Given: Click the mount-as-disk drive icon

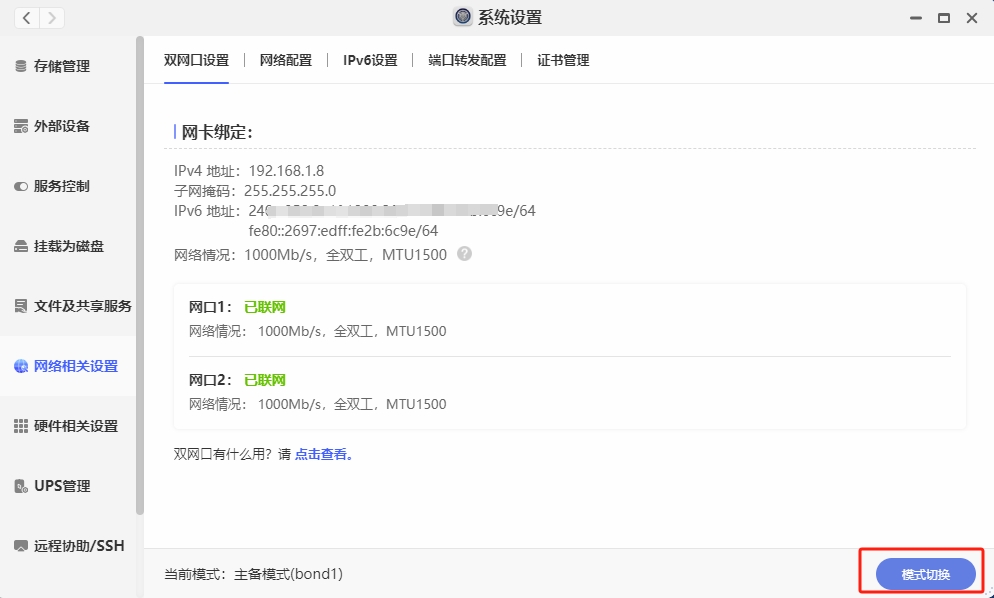Looking at the screenshot, I should (21, 246).
